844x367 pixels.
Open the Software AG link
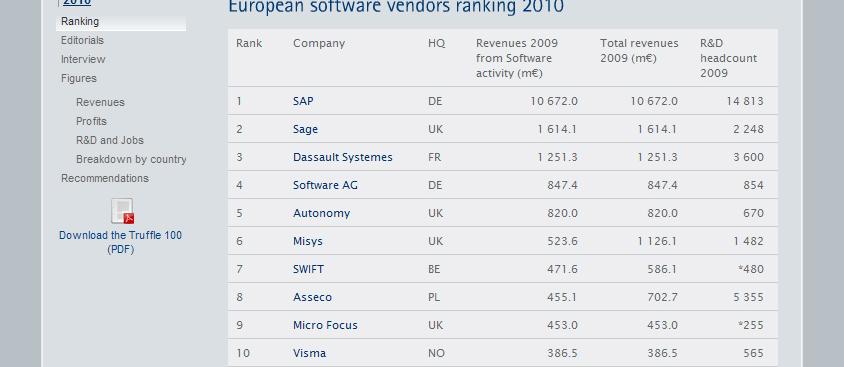click(x=325, y=185)
